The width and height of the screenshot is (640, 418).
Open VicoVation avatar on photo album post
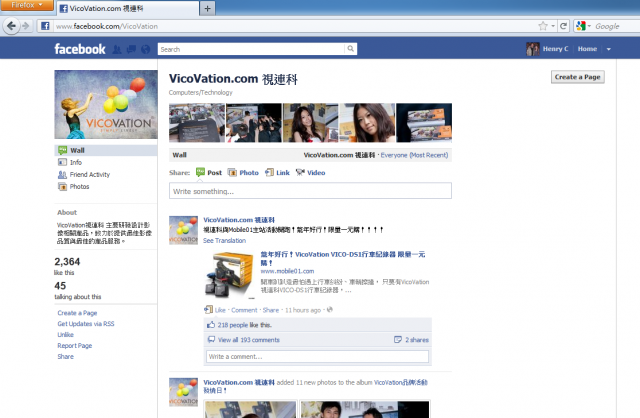coord(183,392)
